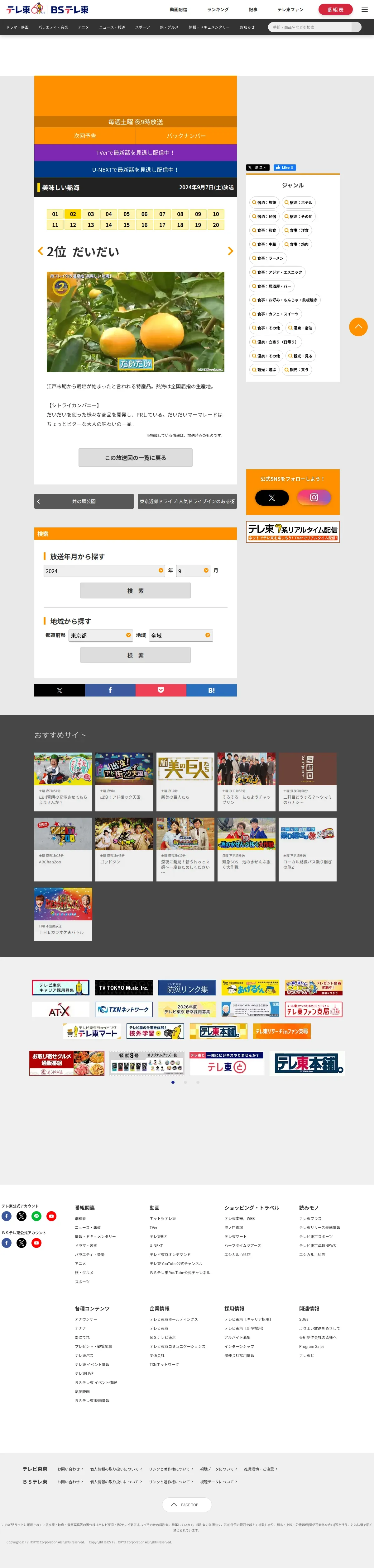Select 旅・グルメ category in nav bar
374x1568 pixels.
point(169,27)
